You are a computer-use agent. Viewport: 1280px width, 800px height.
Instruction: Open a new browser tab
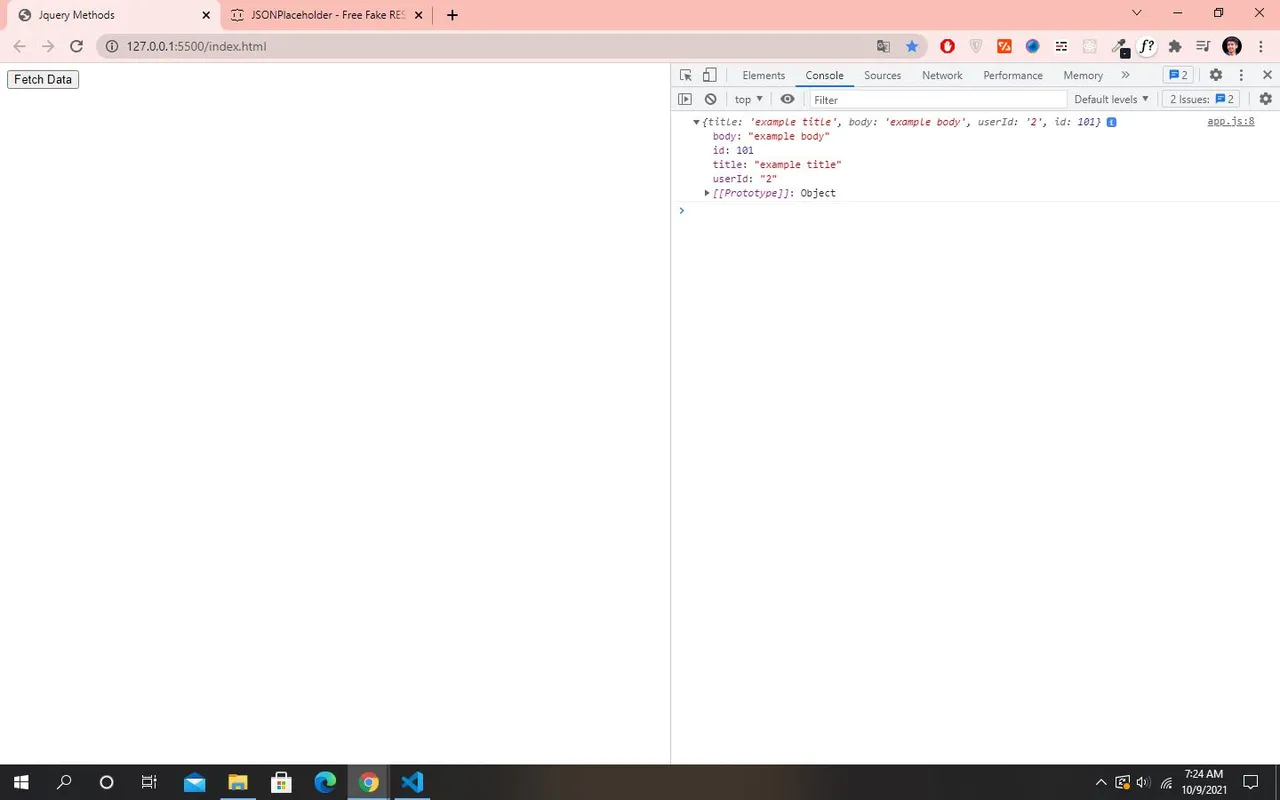click(x=452, y=15)
